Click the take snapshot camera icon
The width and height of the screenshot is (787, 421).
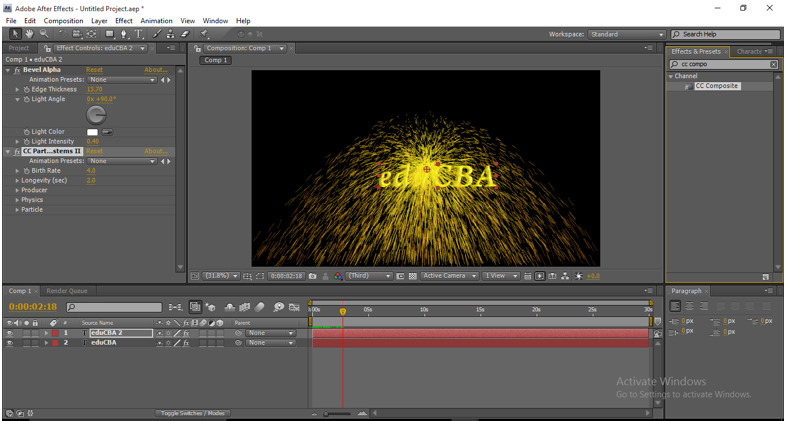pyautogui.click(x=313, y=276)
